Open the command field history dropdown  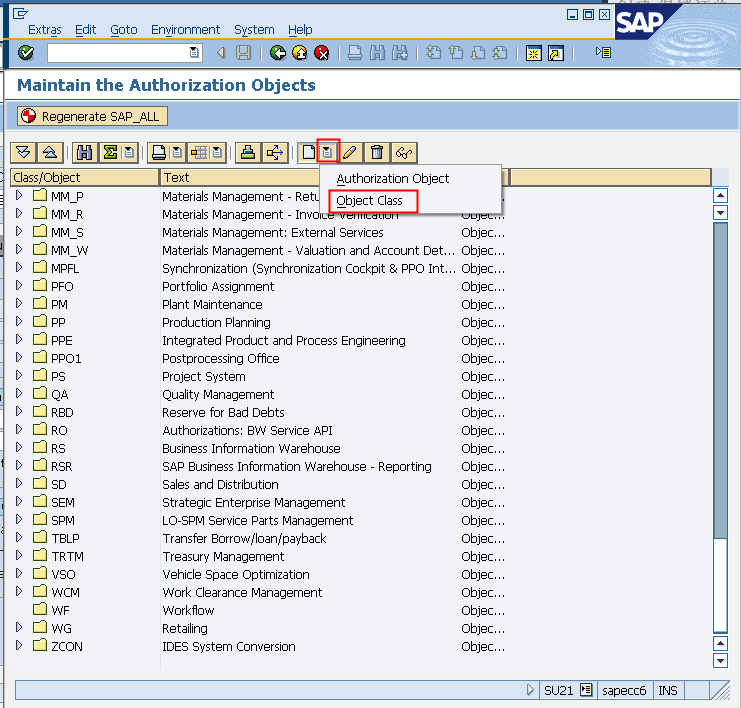(194, 52)
